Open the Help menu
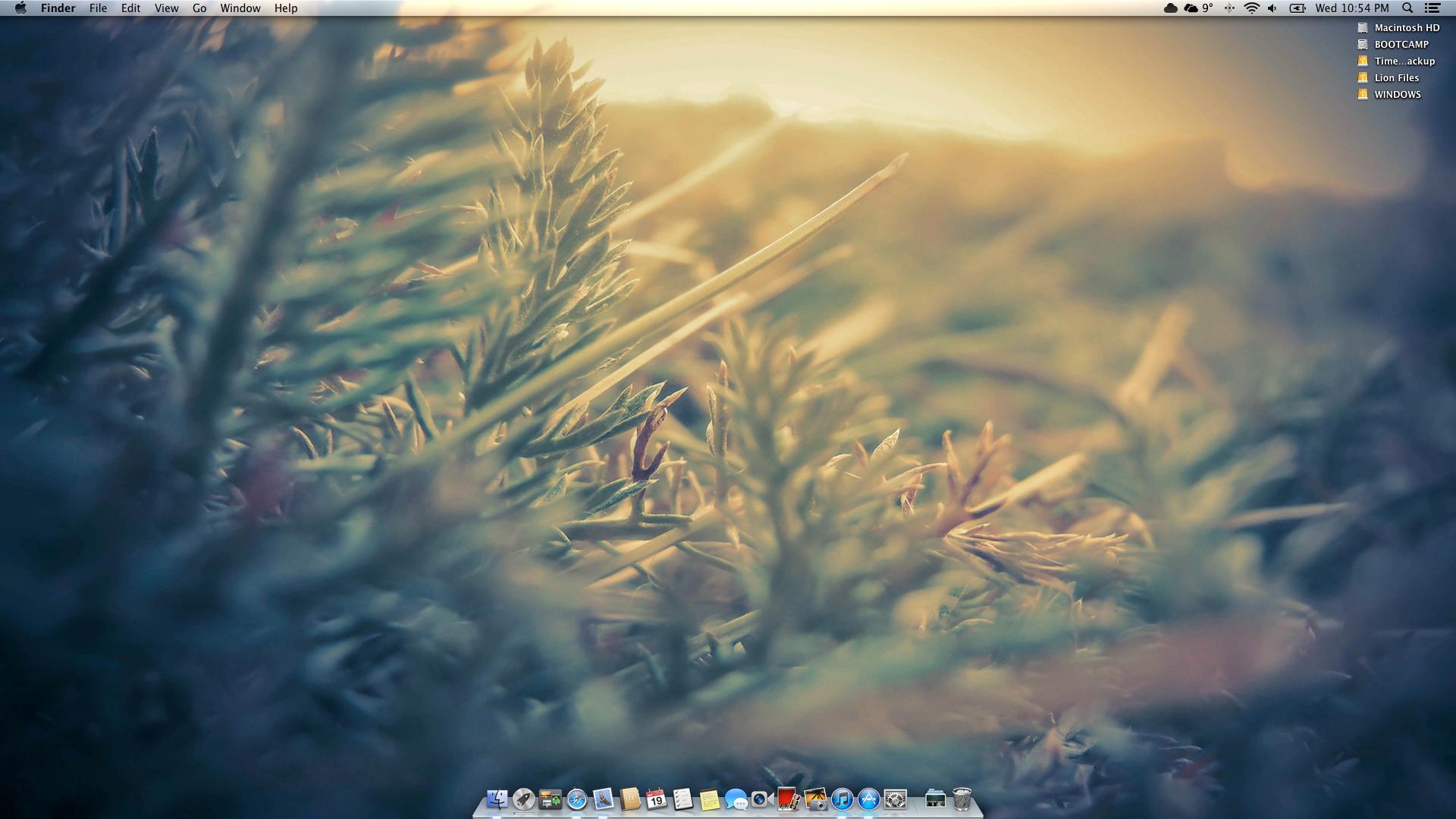 pyautogui.click(x=286, y=8)
